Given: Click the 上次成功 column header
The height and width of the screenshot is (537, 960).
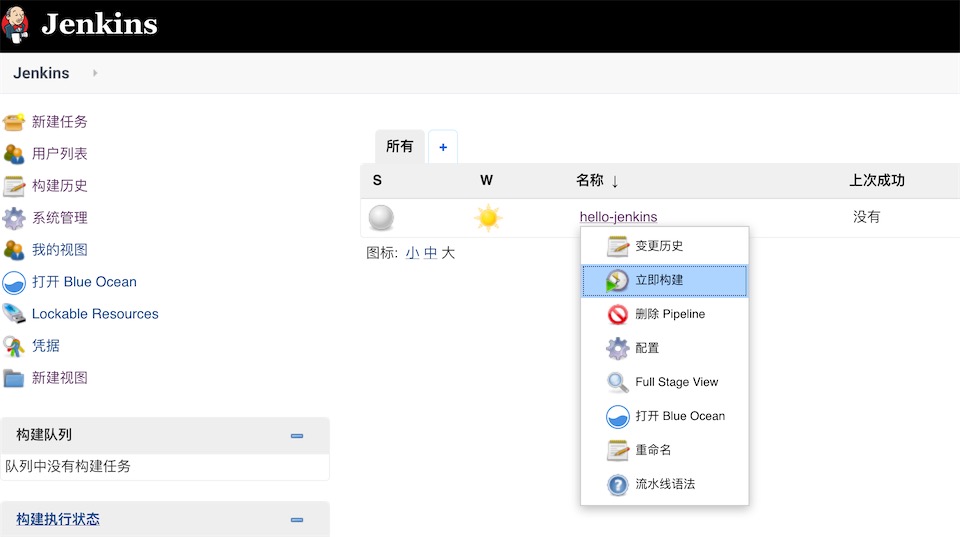Looking at the screenshot, I should 877,180.
